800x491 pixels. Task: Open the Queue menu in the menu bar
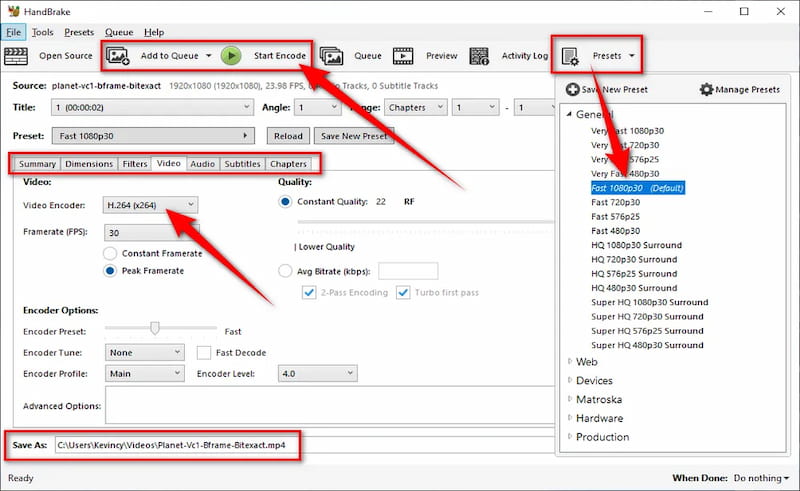(x=119, y=32)
